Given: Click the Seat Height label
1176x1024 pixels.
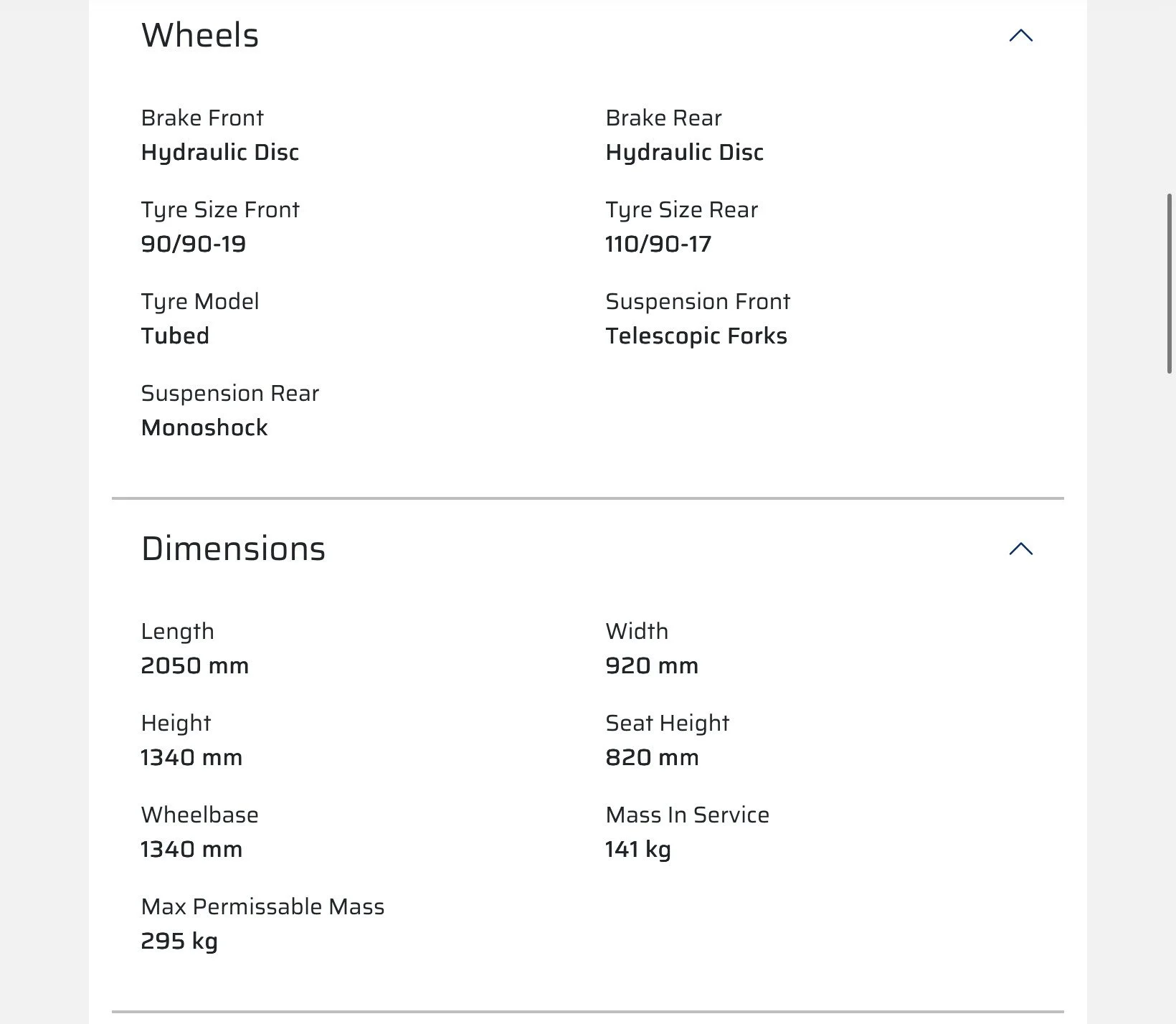Looking at the screenshot, I should tap(667, 724).
